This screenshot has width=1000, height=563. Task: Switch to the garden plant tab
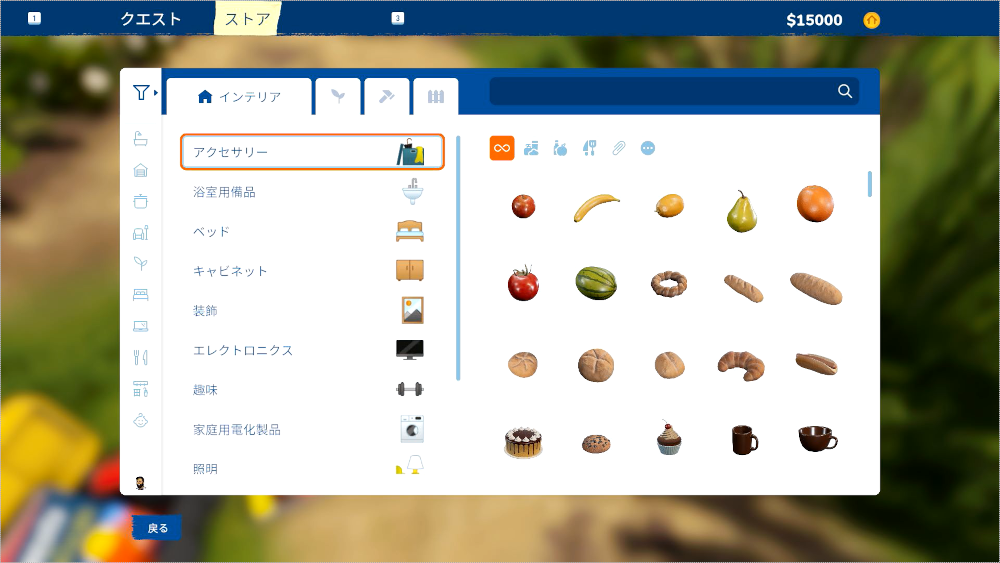tap(338, 97)
